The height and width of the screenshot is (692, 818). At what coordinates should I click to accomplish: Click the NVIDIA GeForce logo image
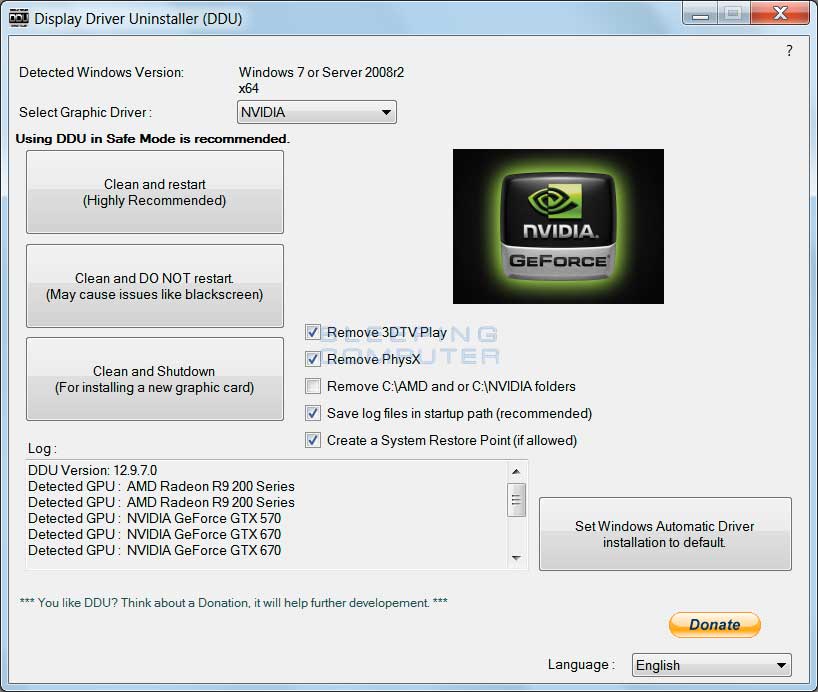click(558, 226)
